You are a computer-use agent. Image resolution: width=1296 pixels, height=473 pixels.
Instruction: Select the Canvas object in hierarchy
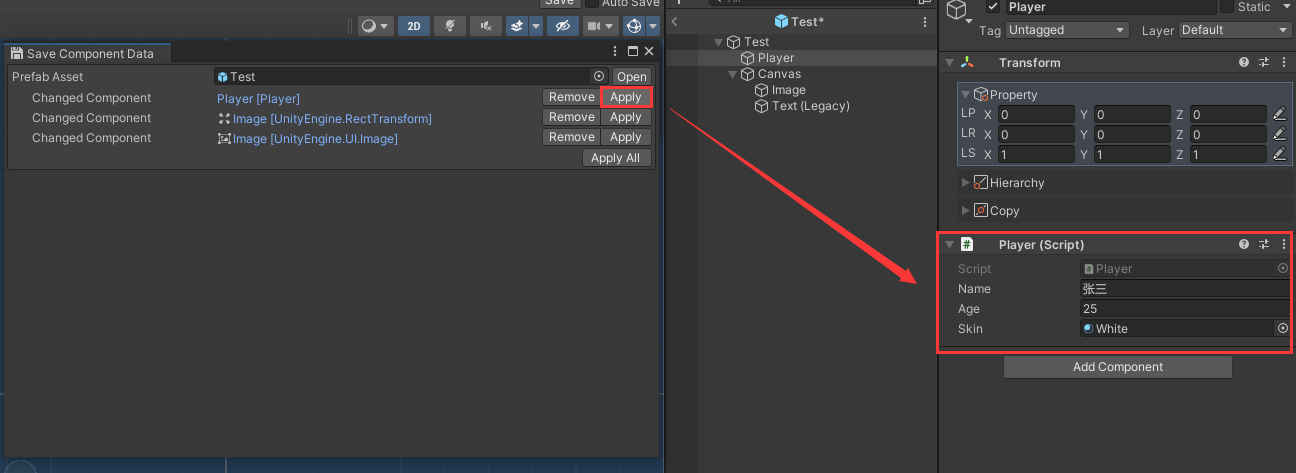click(x=779, y=74)
